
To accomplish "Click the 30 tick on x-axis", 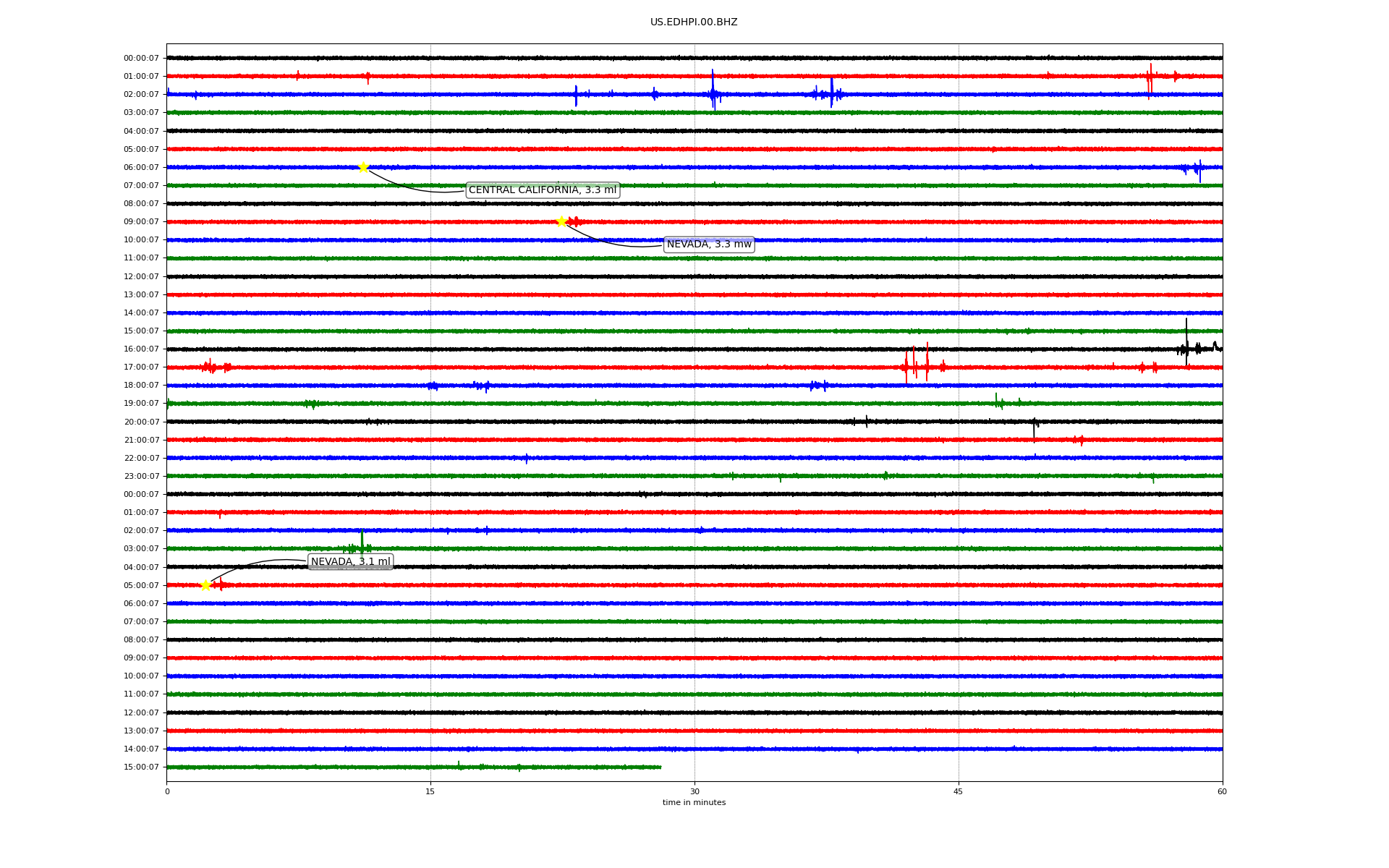I will tap(694, 791).
